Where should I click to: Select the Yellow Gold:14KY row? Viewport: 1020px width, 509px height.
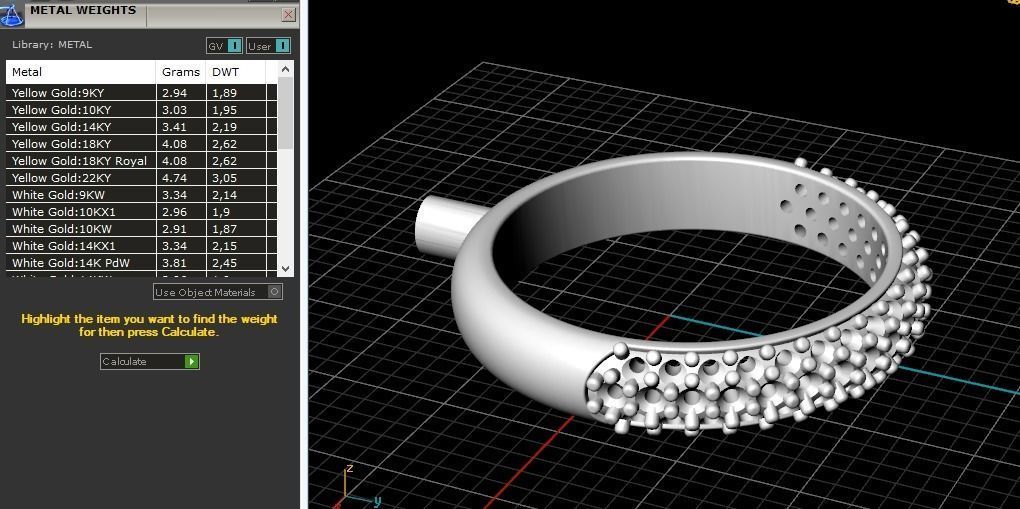(141, 126)
